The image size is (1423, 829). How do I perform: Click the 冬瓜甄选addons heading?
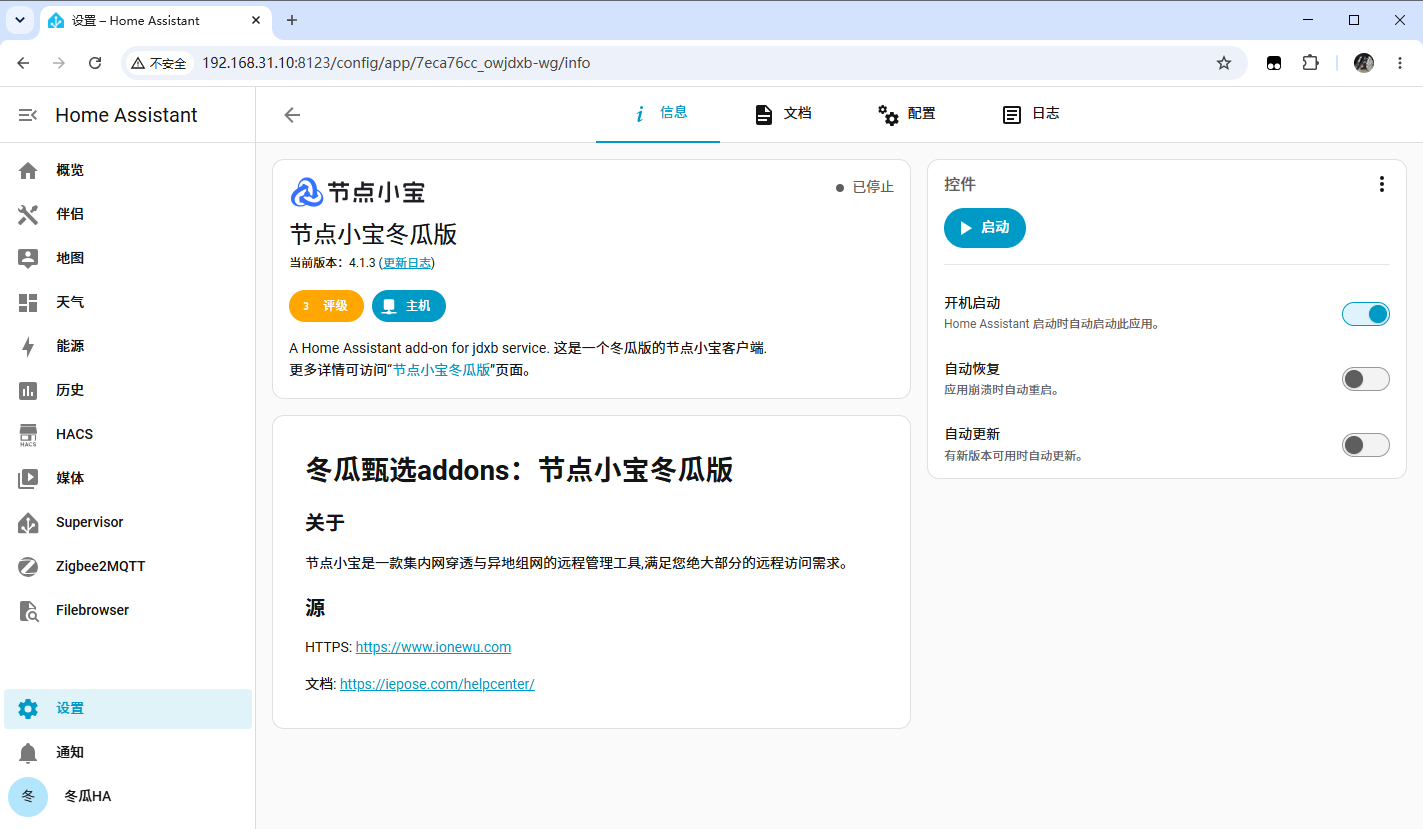(519, 470)
